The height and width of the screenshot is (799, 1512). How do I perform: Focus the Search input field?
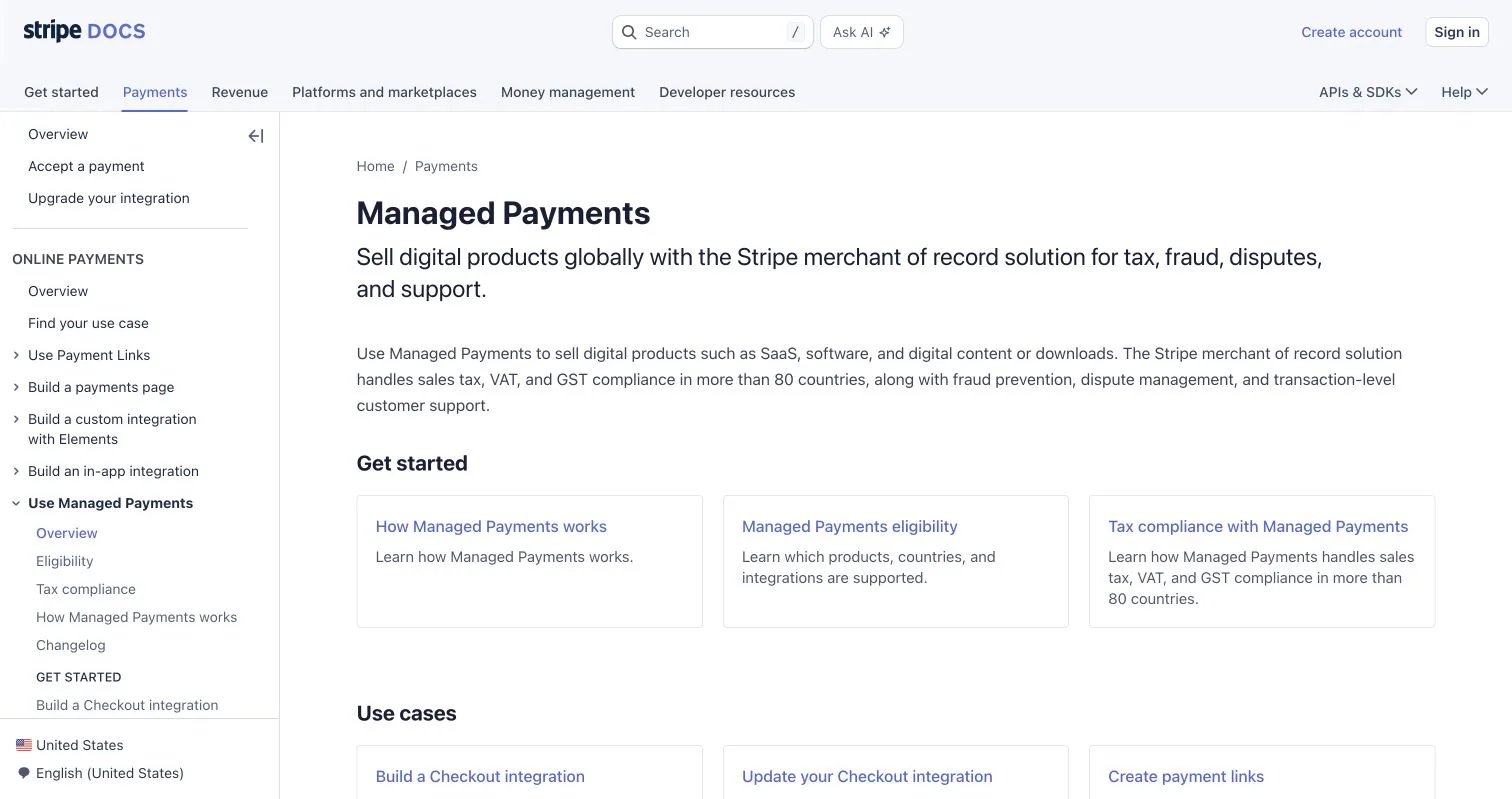coord(713,32)
